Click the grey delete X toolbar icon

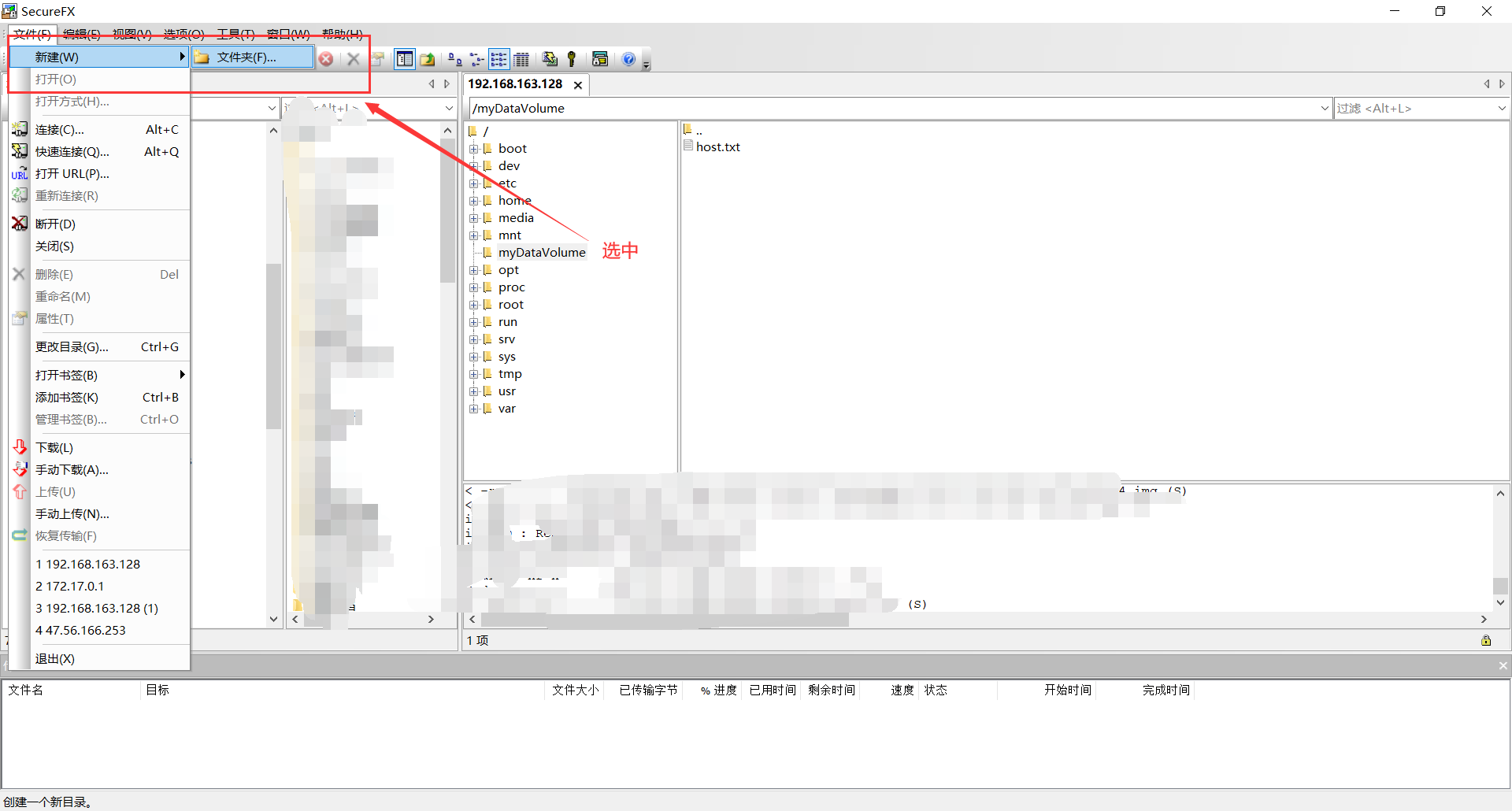pos(354,59)
